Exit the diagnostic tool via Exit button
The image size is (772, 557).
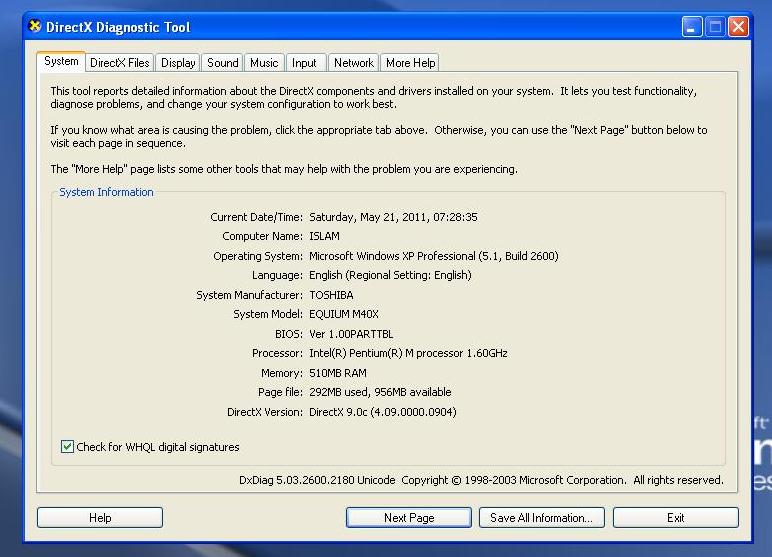pyautogui.click(x=676, y=518)
